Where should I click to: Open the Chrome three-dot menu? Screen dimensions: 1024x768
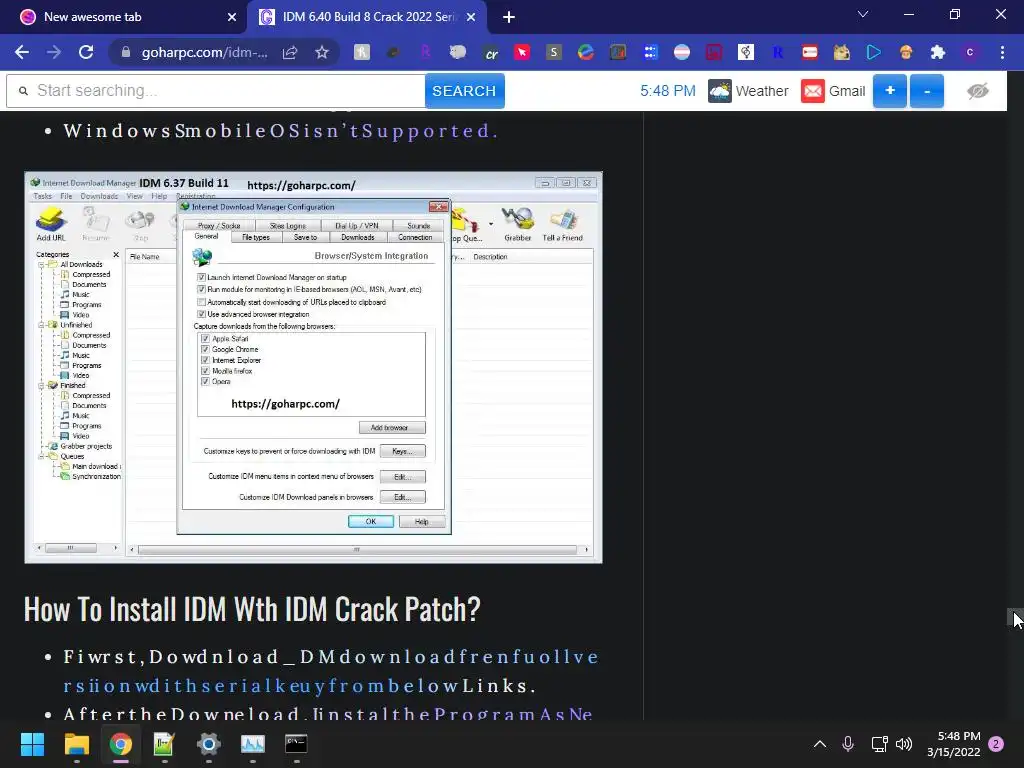coord(1002,52)
